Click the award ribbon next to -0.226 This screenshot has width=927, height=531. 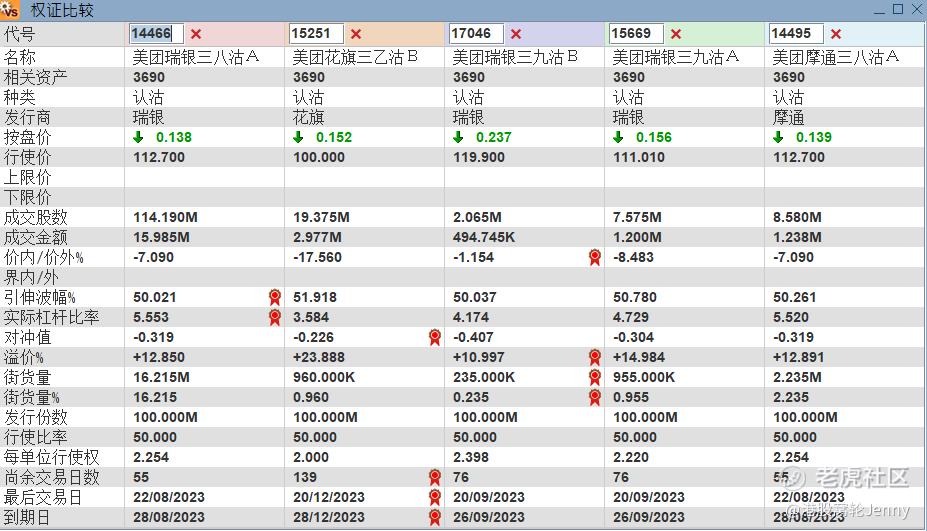click(435, 337)
